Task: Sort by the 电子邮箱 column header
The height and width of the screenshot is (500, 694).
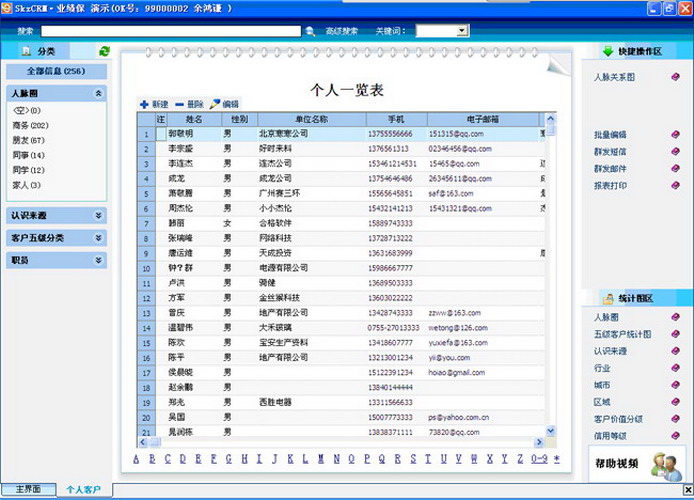Action: pyautogui.click(x=483, y=119)
